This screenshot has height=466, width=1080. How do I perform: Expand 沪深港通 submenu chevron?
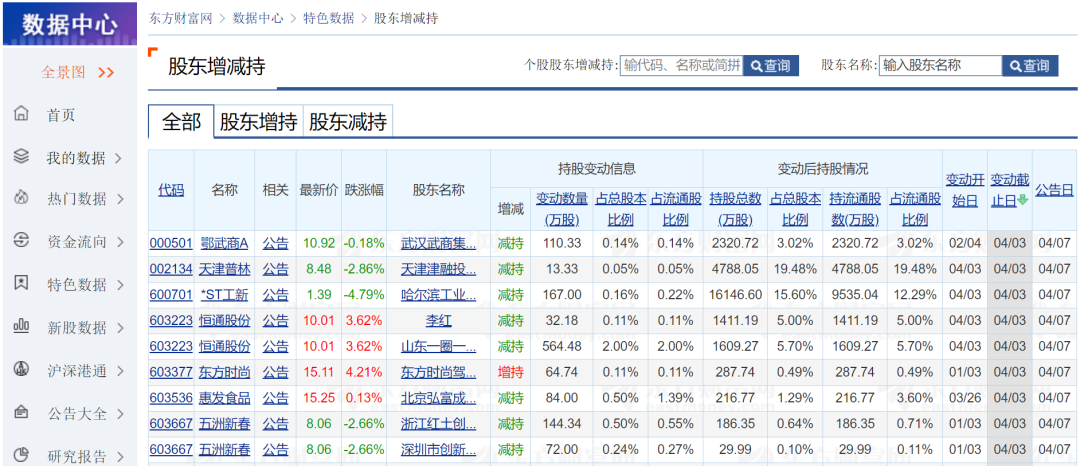pyautogui.click(x=121, y=372)
